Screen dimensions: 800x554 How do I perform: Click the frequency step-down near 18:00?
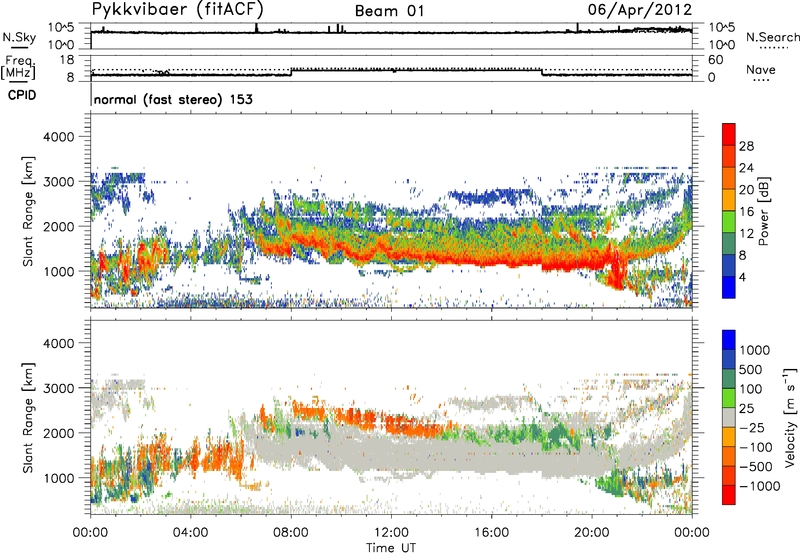coord(542,72)
